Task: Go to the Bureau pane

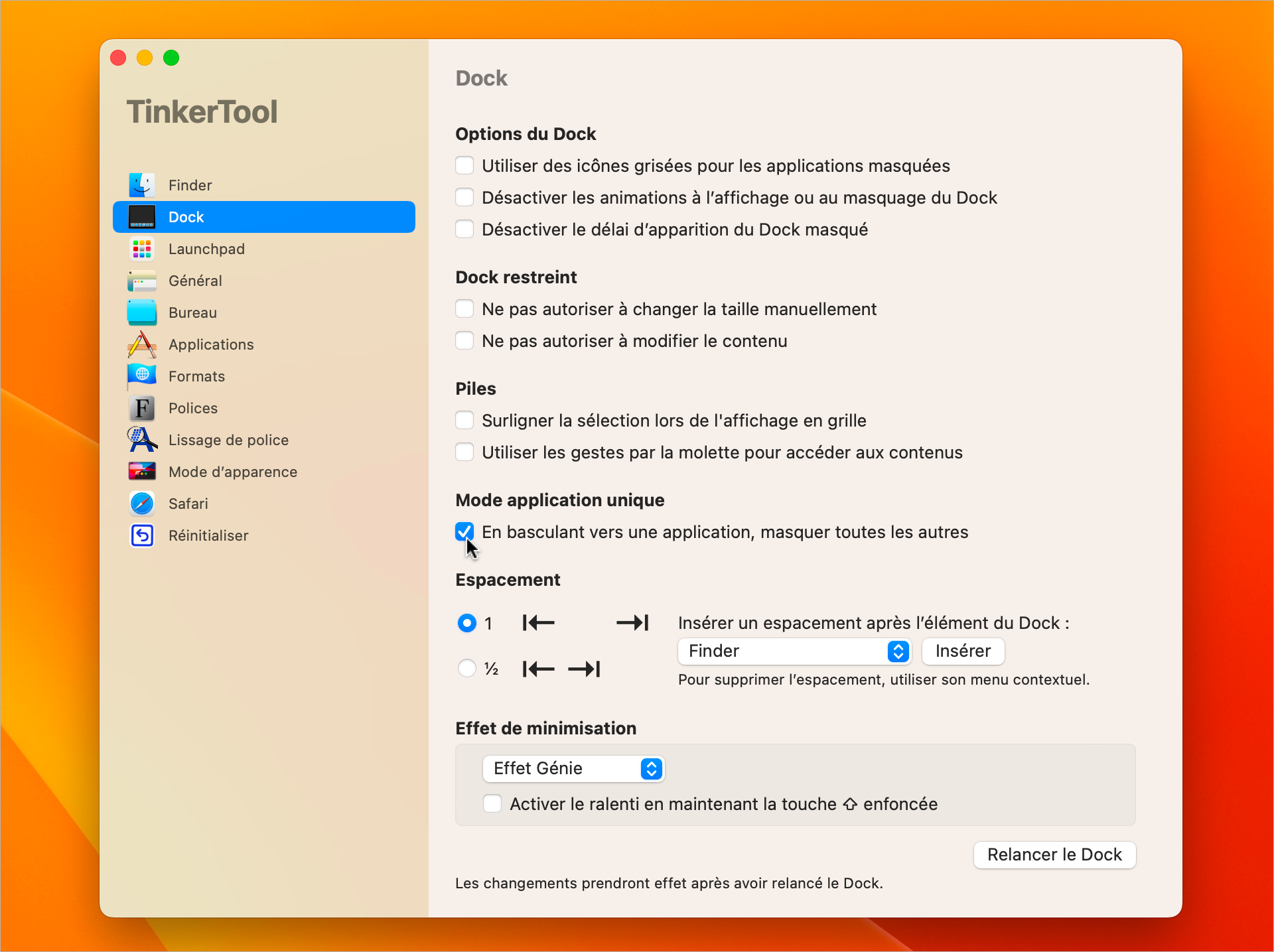Action: (264, 312)
